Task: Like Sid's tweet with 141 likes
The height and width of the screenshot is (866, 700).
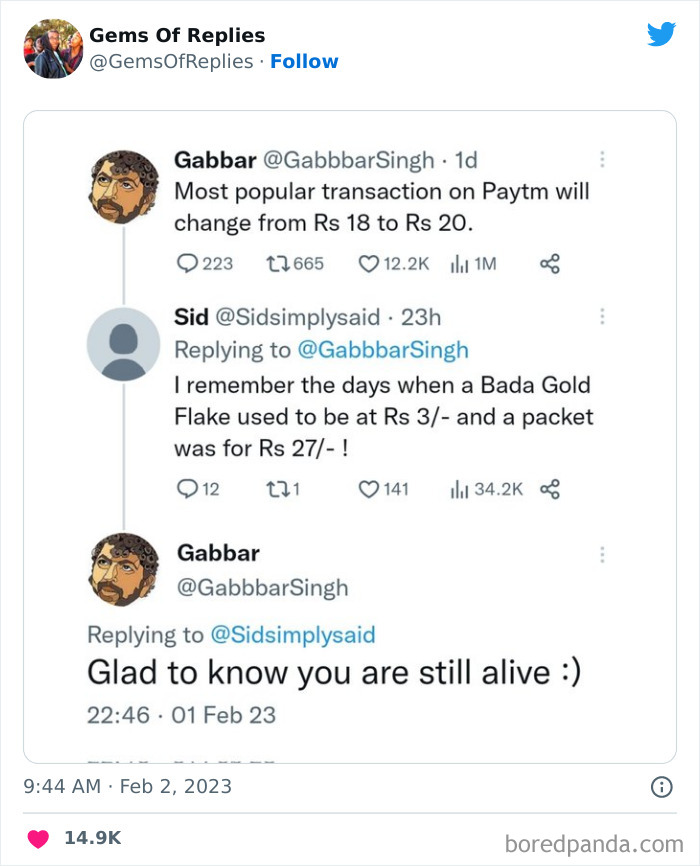Action: tap(369, 489)
